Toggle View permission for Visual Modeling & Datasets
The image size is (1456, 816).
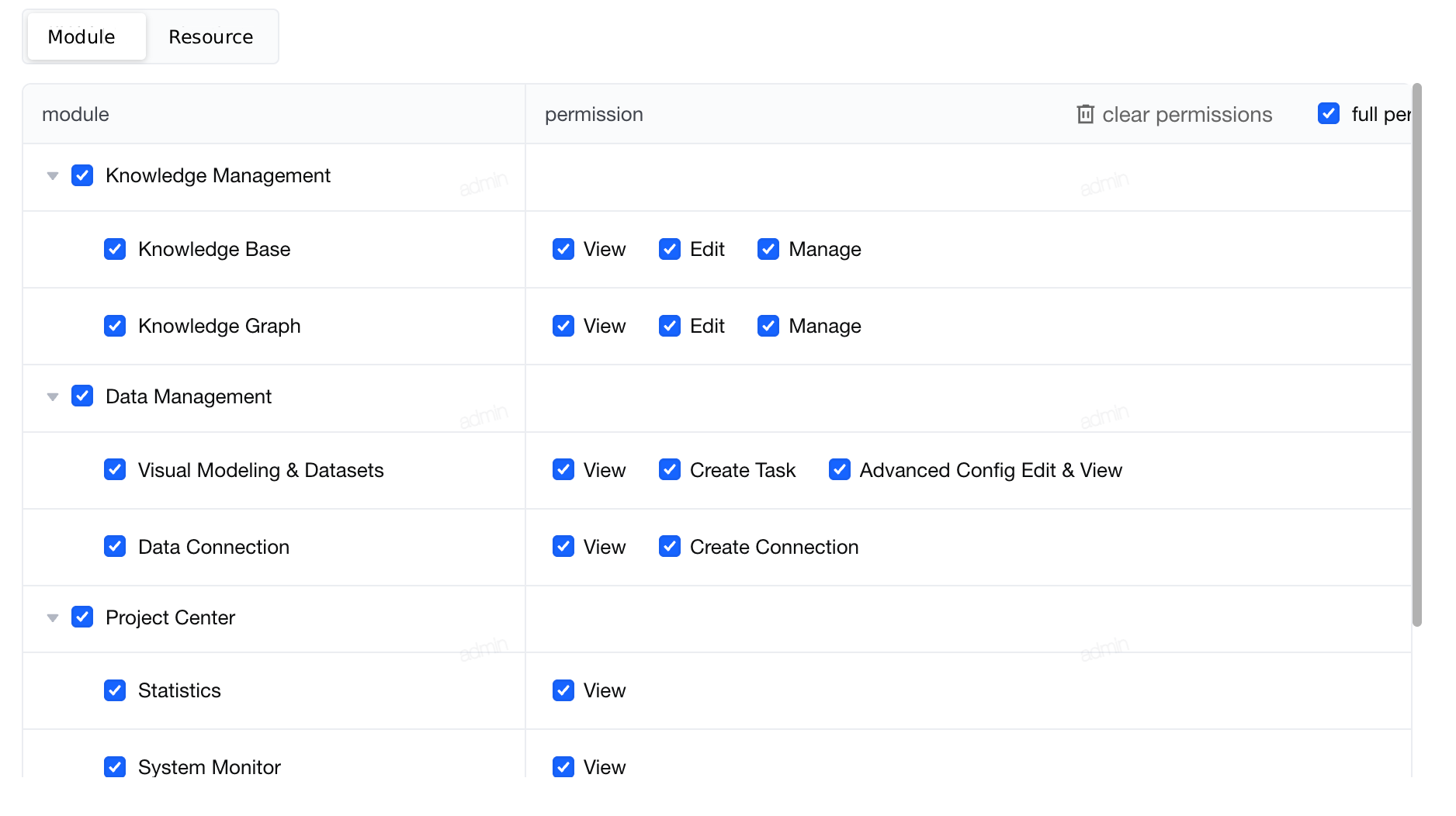coord(563,469)
